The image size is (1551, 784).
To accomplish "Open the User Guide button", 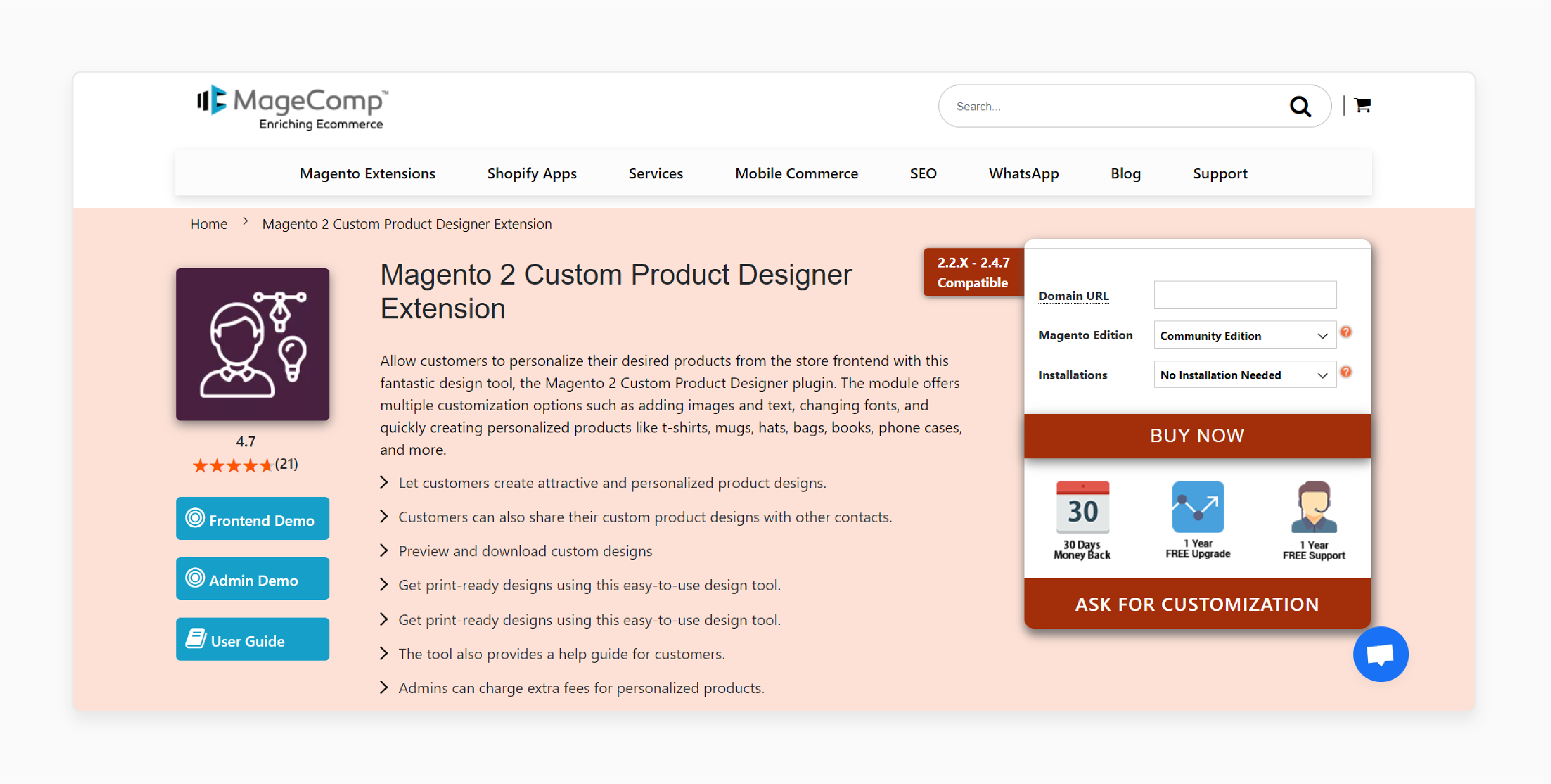I will pyautogui.click(x=252, y=640).
